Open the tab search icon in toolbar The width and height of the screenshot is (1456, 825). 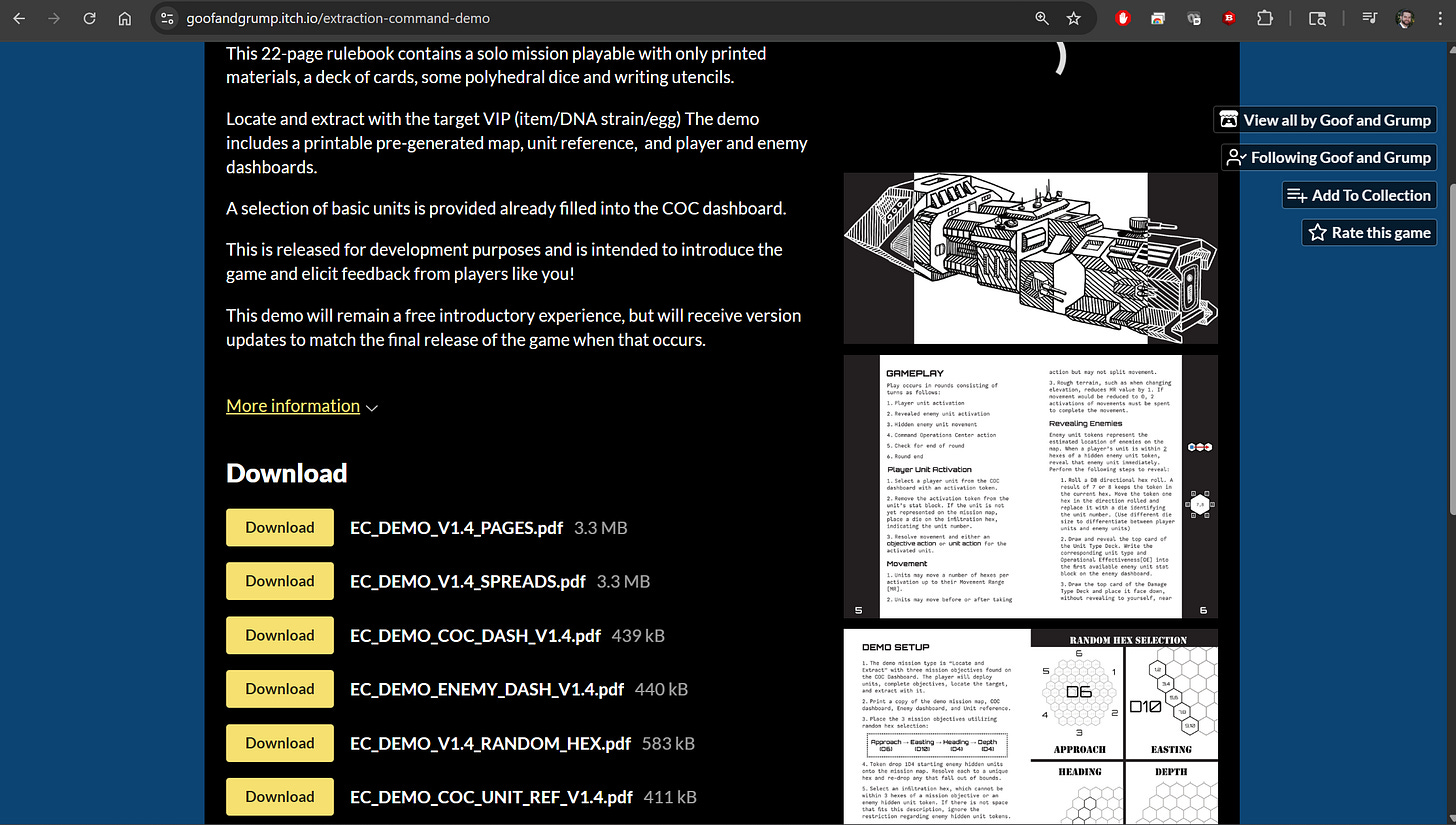tap(1318, 18)
